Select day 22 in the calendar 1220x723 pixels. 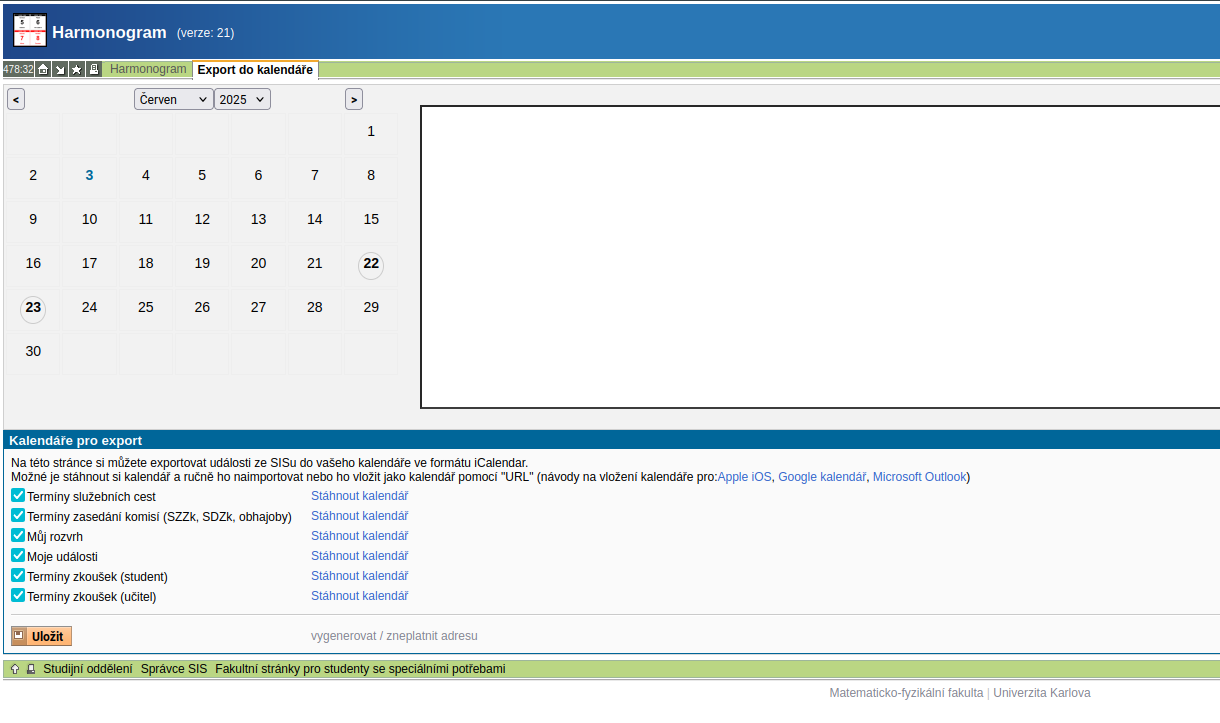(371, 264)
